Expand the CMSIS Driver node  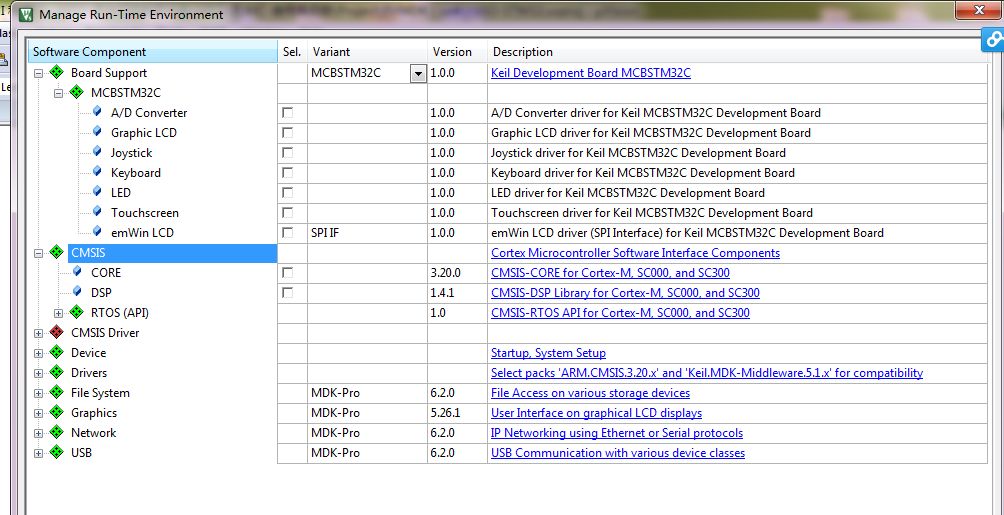pyautogui.click(x=38, y=333)
